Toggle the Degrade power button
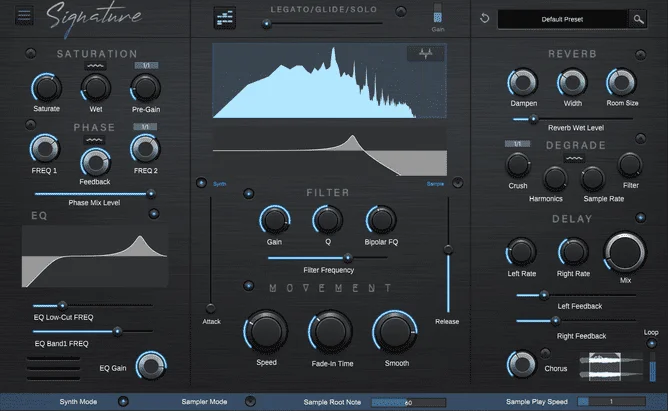Image resolution: width=668 pixels, height=411 pixels. pos(640,138)
